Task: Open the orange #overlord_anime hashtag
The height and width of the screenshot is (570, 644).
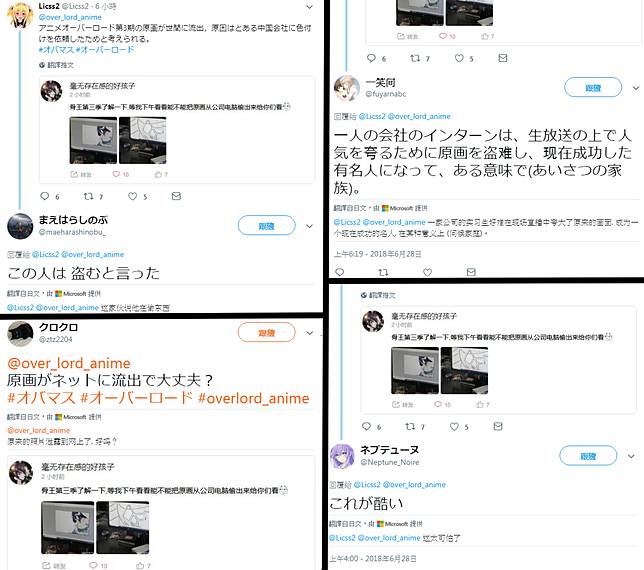Action: pyautogui.click(x=253, y=398)
